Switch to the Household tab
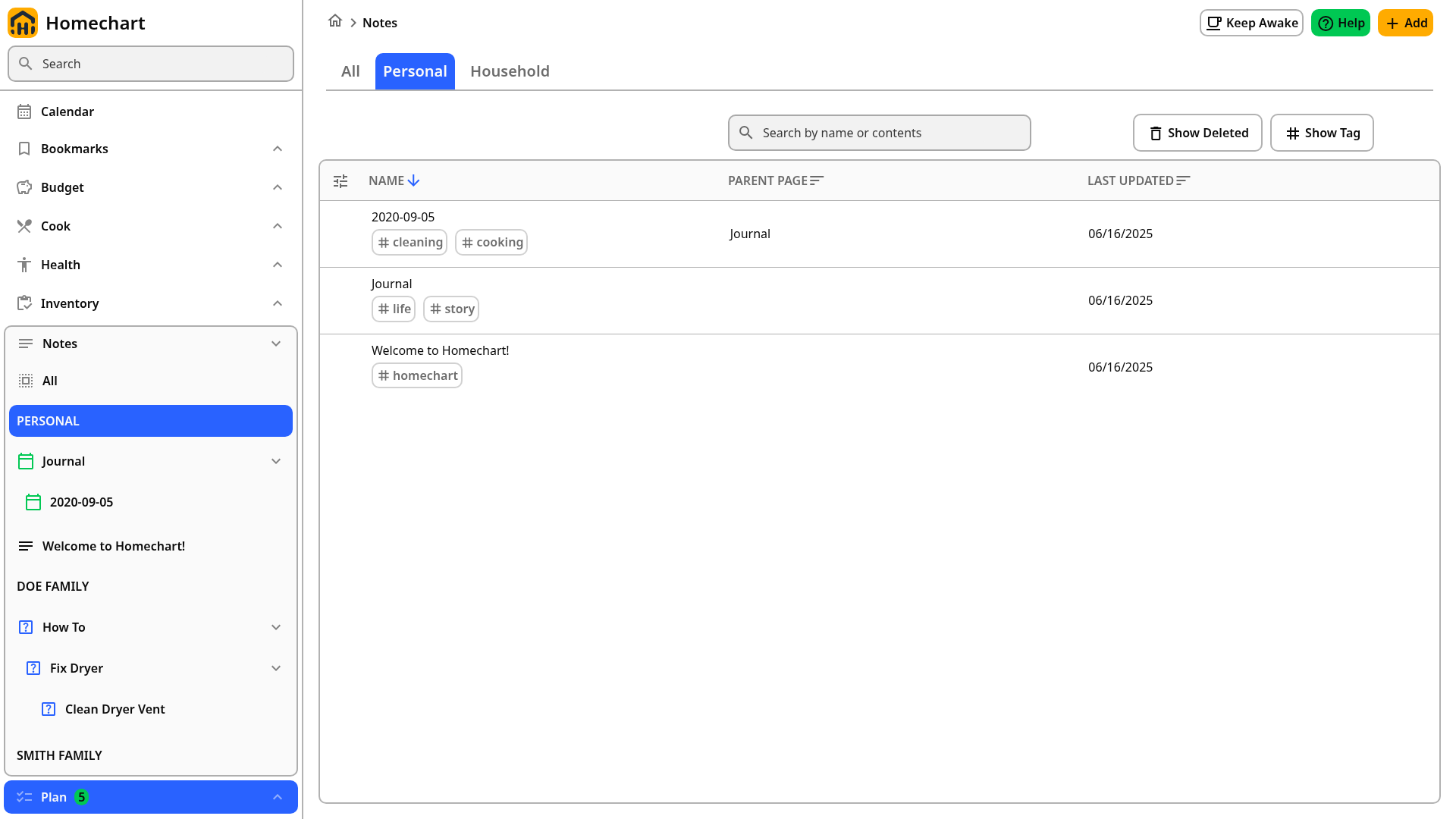Screen dimensions: 1456x819 510,71
